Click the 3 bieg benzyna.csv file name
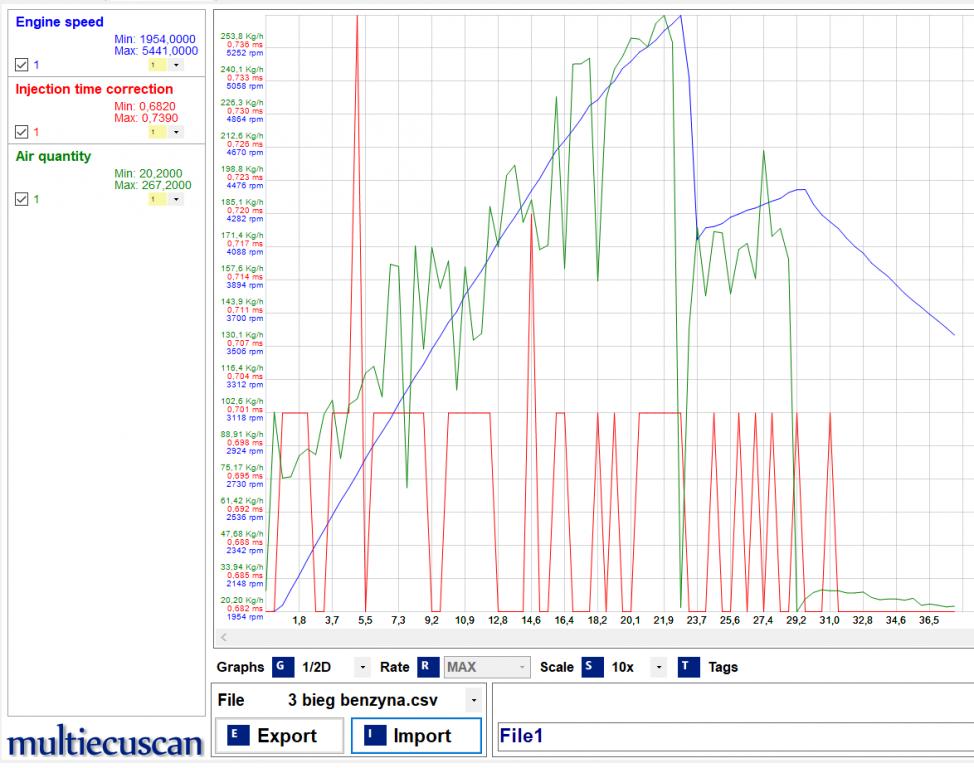 [x=363, y=700]
